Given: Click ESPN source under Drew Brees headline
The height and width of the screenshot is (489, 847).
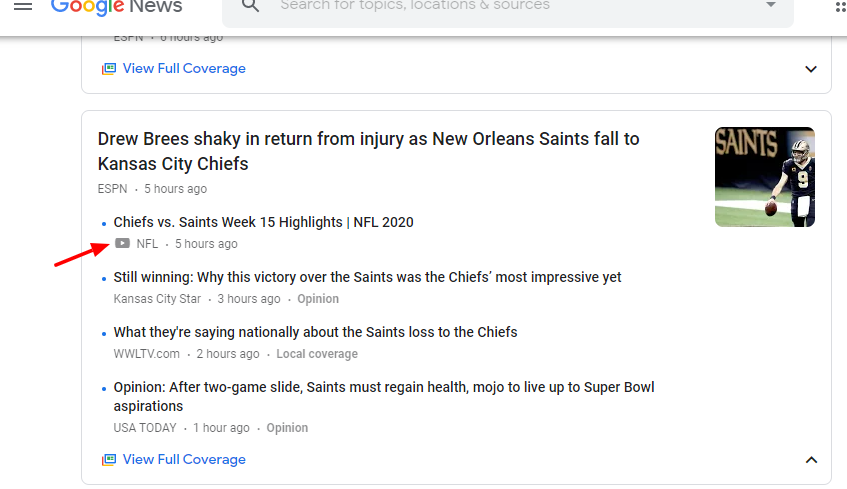Looking at the screenshot, I should (x=112, y=189).
